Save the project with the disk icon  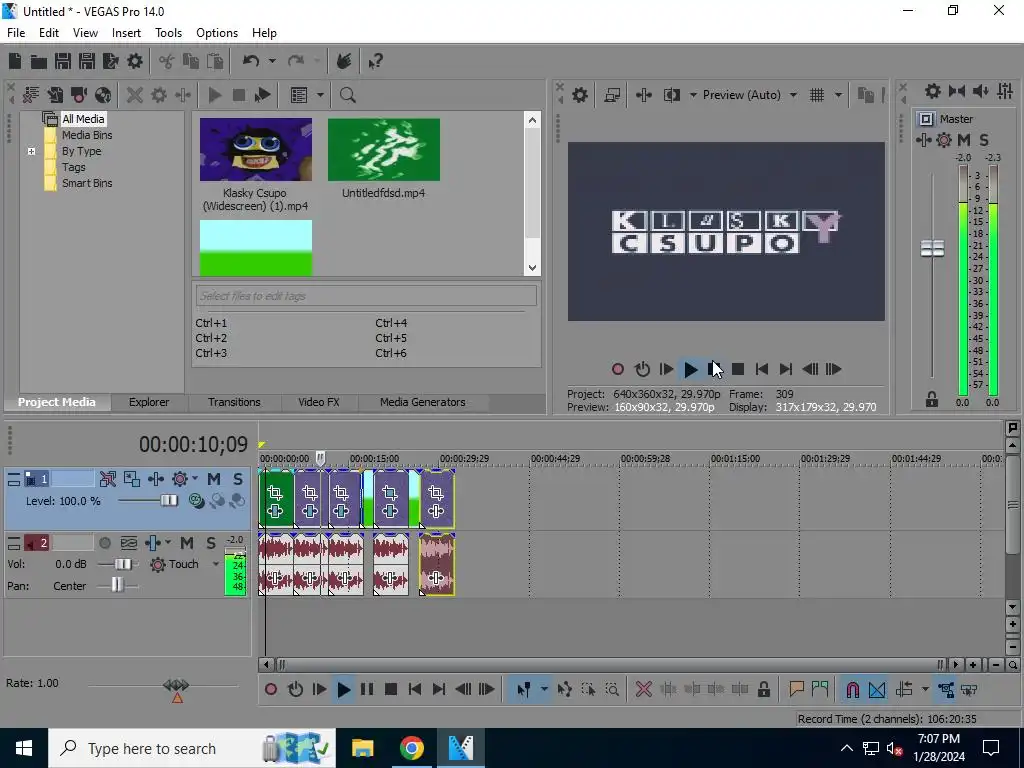(63, 61)
